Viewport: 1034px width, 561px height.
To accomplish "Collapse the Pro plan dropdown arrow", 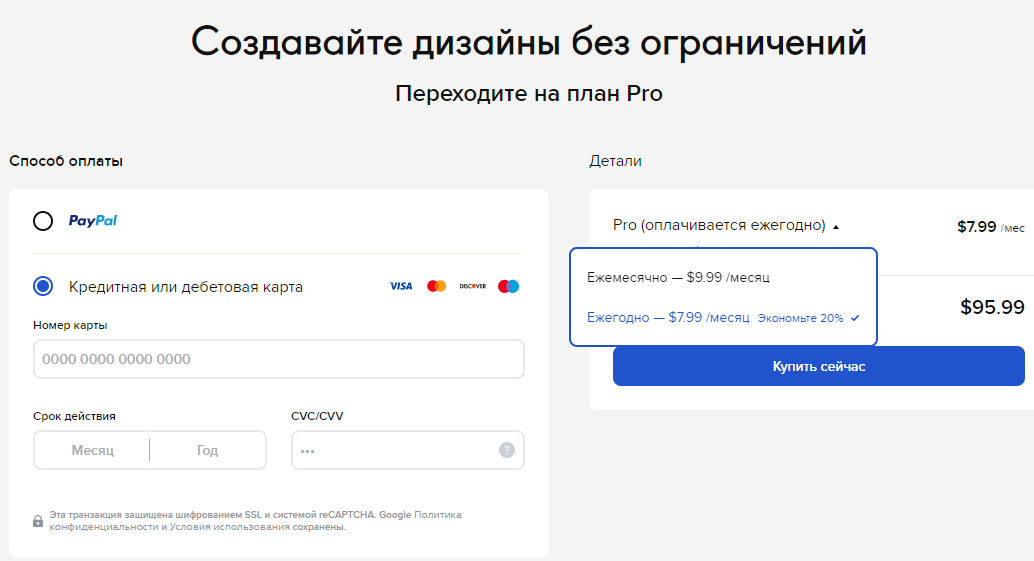I will point(836,227).
